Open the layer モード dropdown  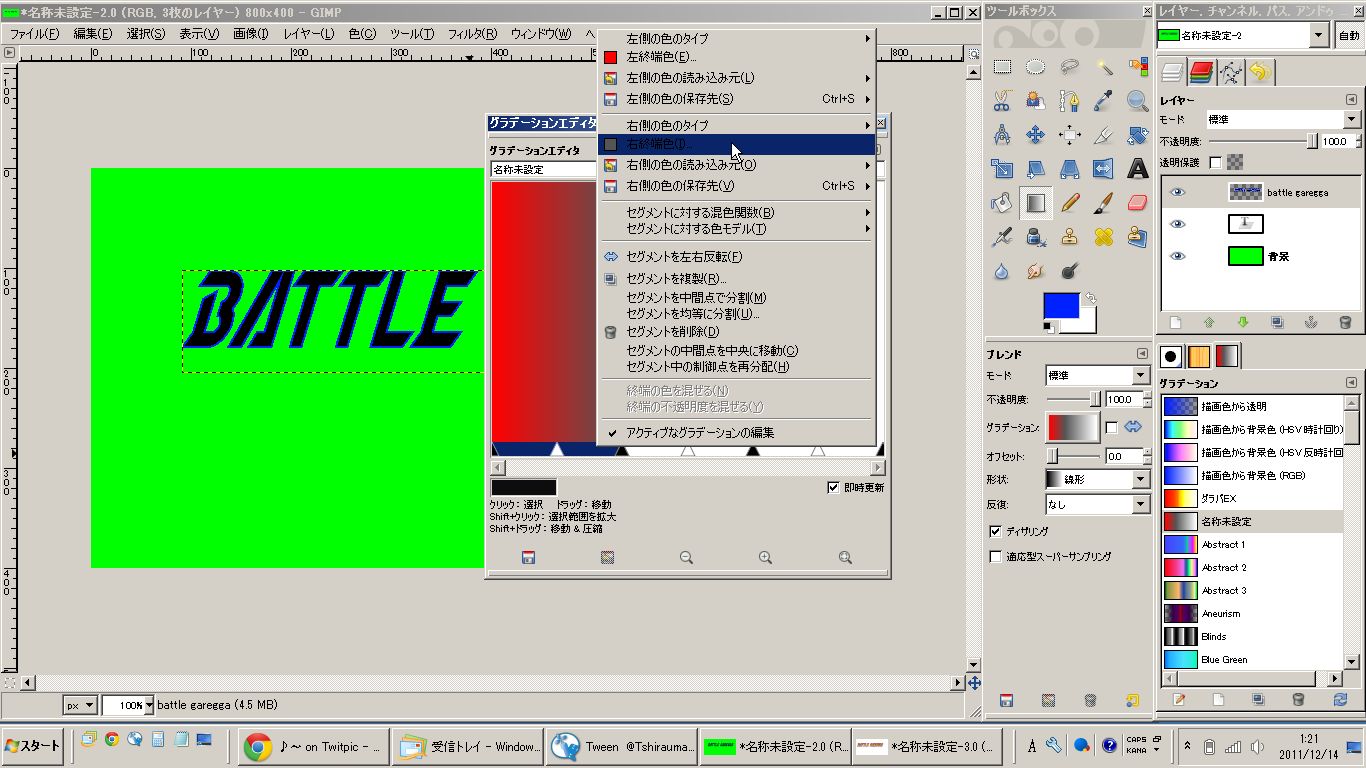(x=1283, y=119)
